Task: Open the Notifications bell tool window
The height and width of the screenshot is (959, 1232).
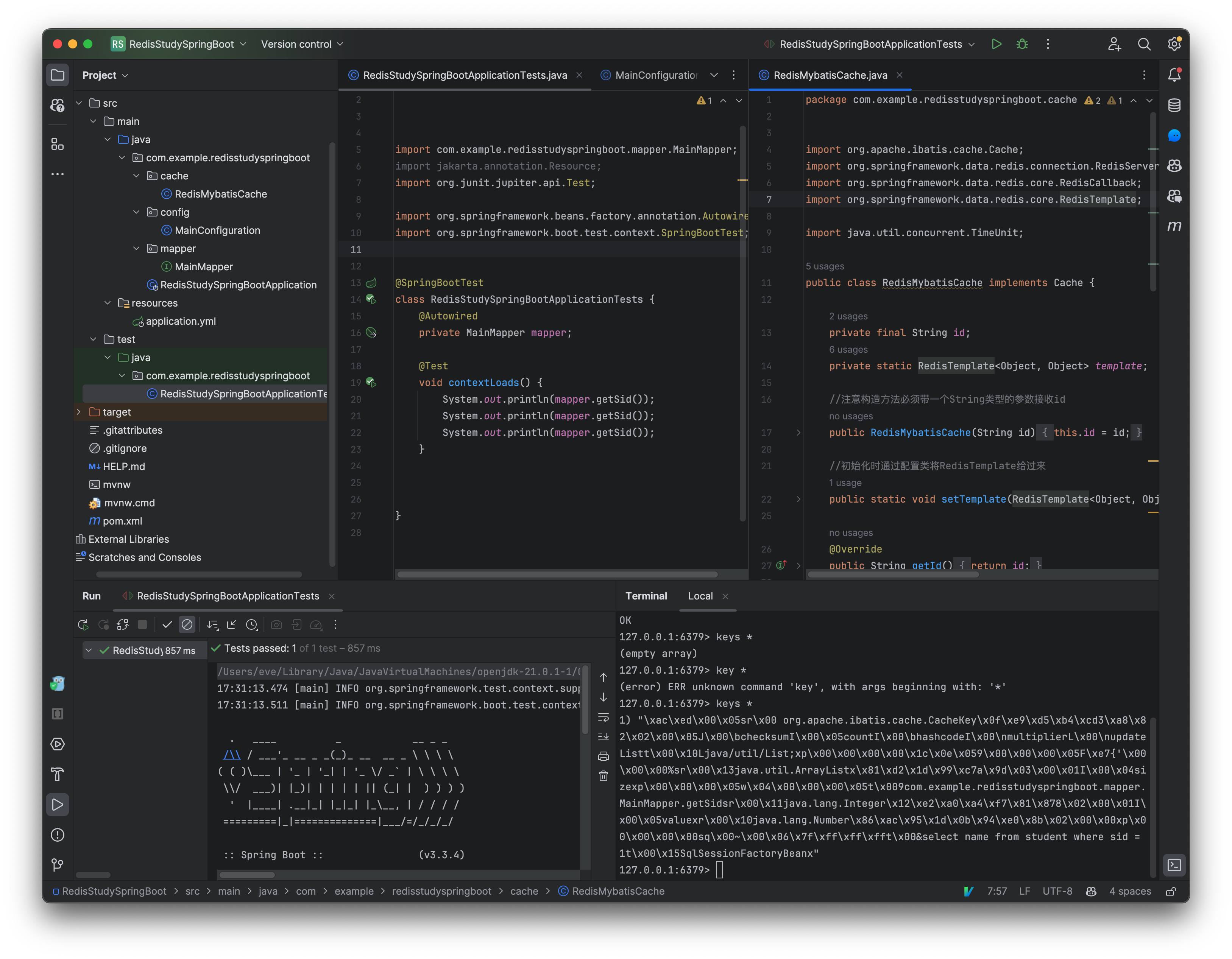Action: pos(1174,75)
